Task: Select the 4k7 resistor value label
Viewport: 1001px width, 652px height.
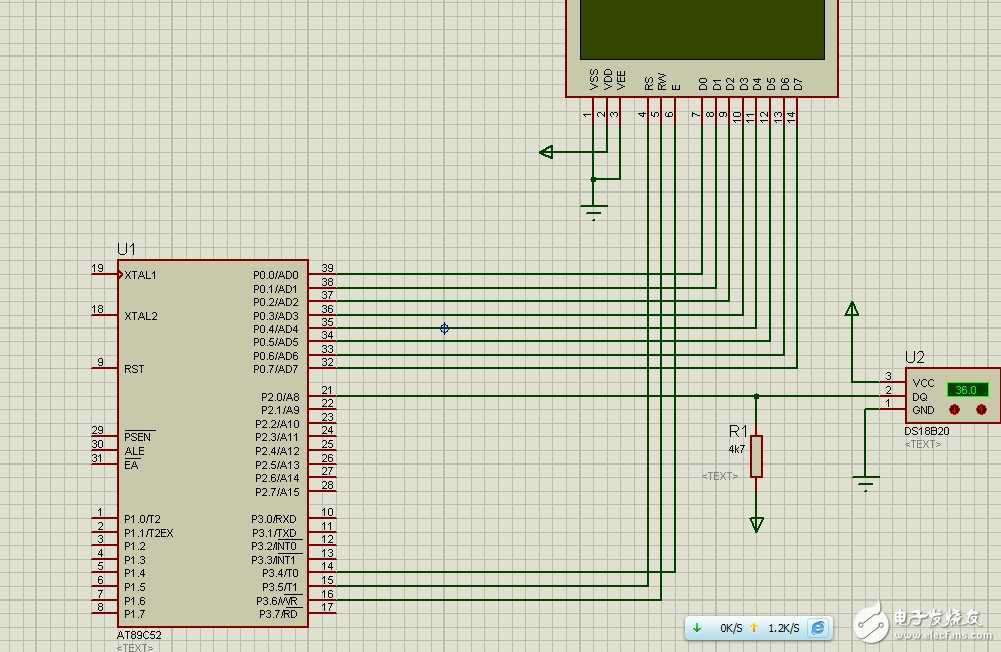Action: [737, 450]
